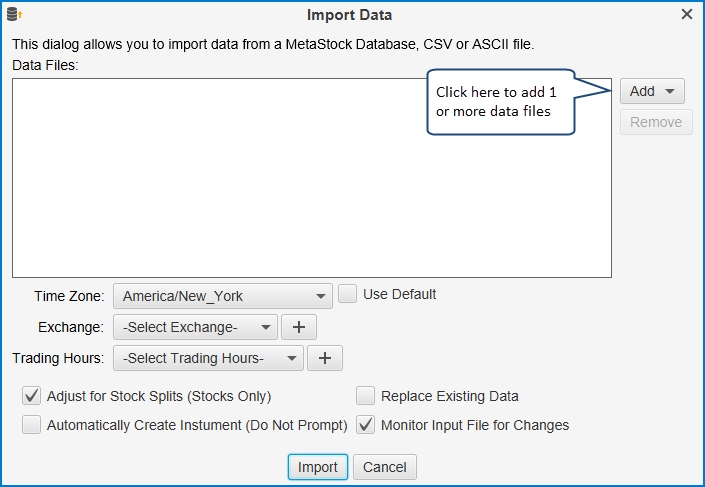Viewport: 705px width, 487px height.
Task: Enable Replace Existing Data checkbox
Action: point(366,396)
